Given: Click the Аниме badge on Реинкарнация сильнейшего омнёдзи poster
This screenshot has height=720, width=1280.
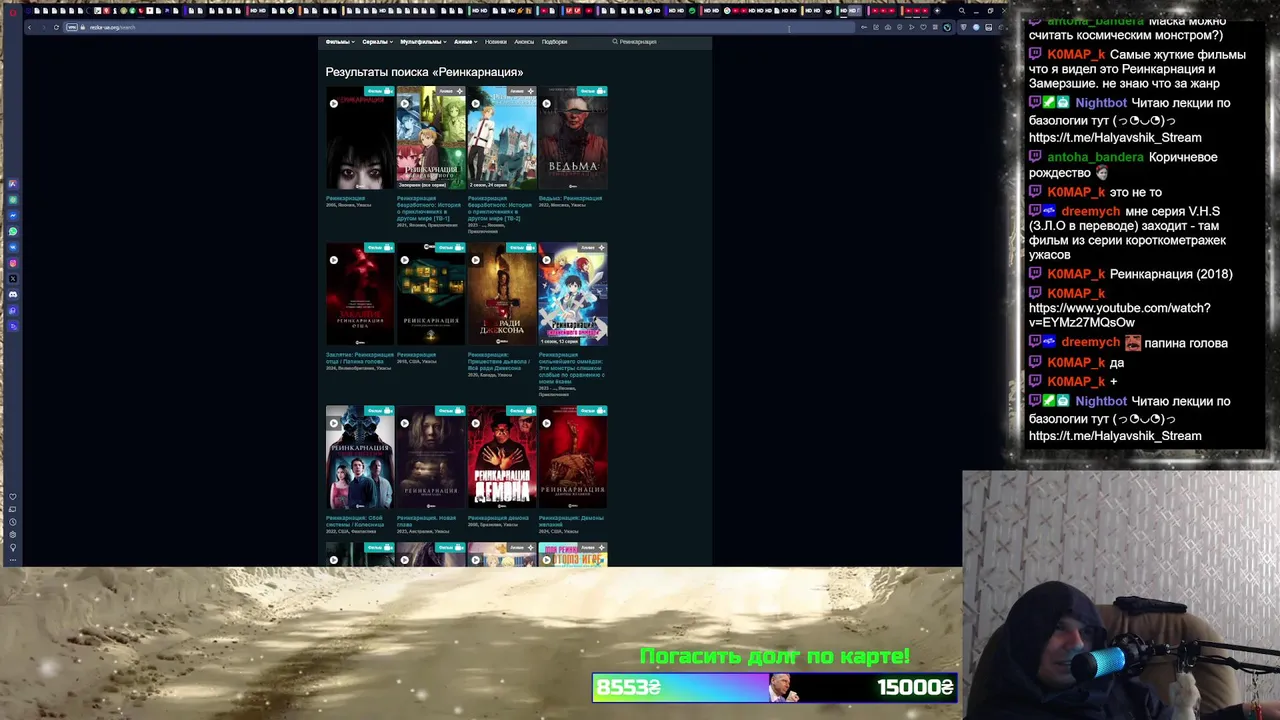Looking at the screenshot, I should [592, 247].
